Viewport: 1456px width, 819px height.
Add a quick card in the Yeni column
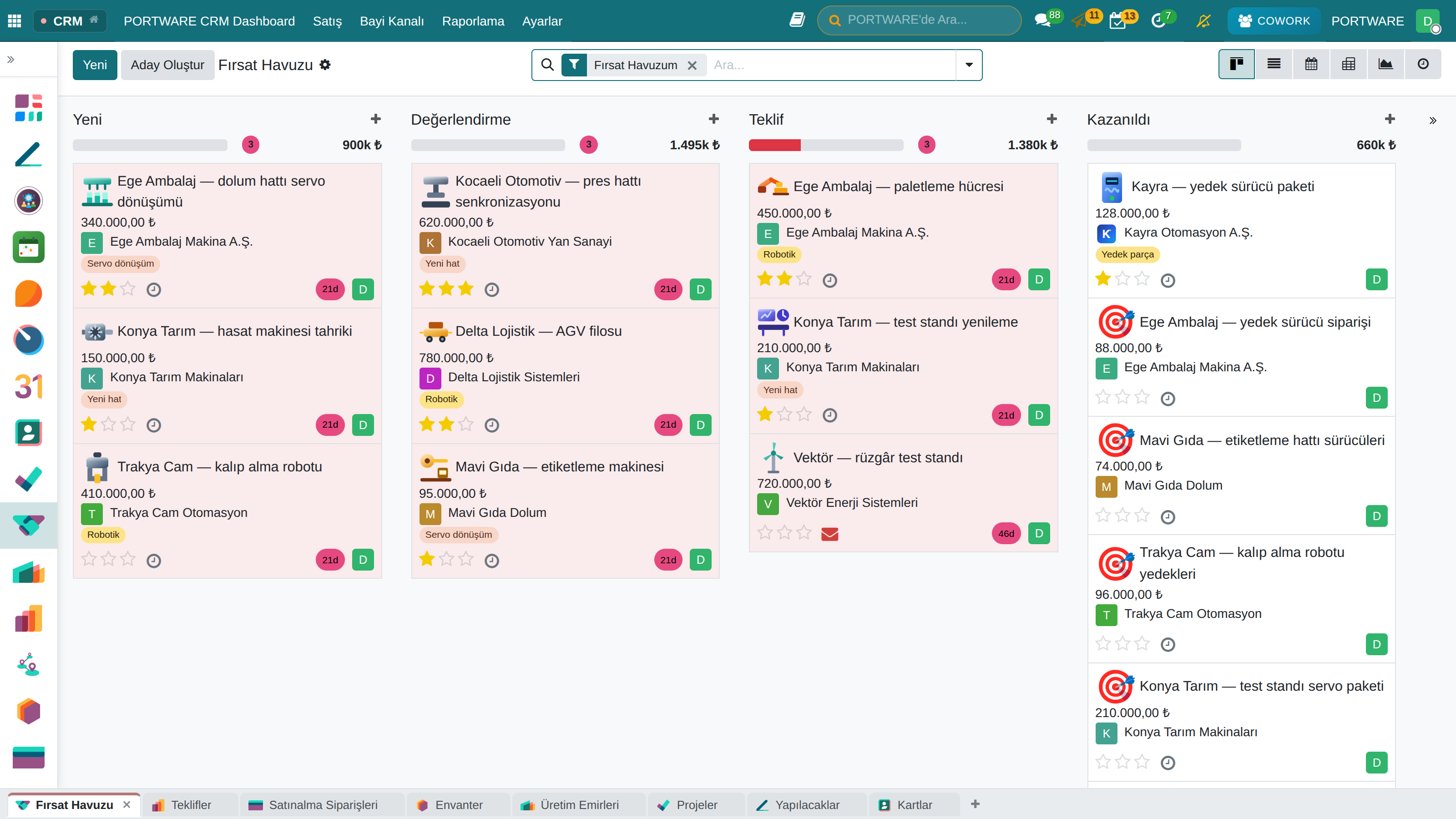click(376, 119)
